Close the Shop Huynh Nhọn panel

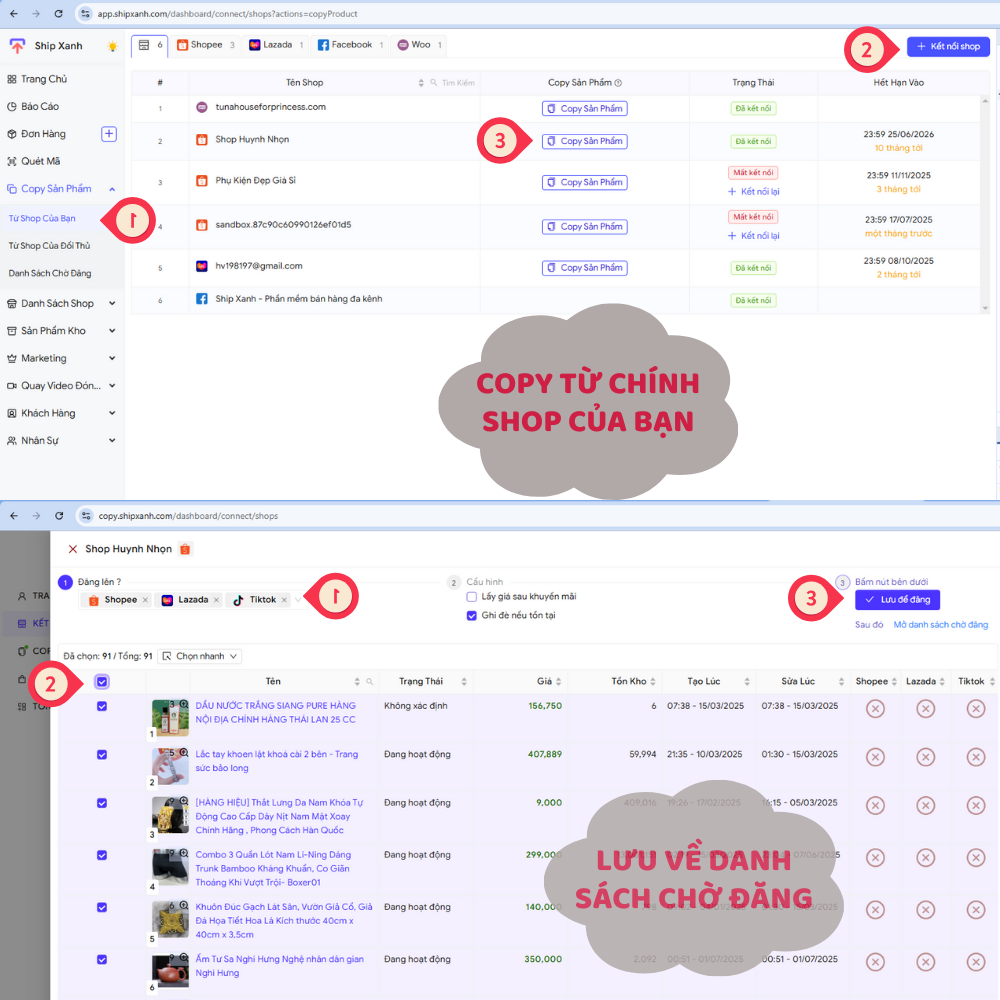pos(73,549)
